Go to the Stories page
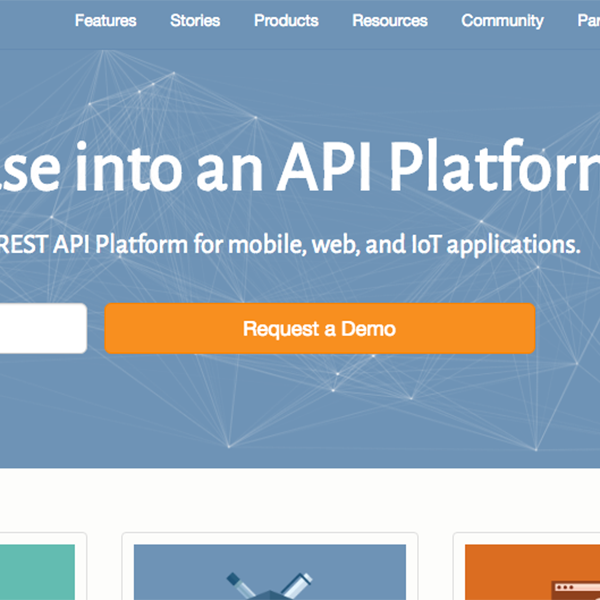 click(x=195, y=20)
